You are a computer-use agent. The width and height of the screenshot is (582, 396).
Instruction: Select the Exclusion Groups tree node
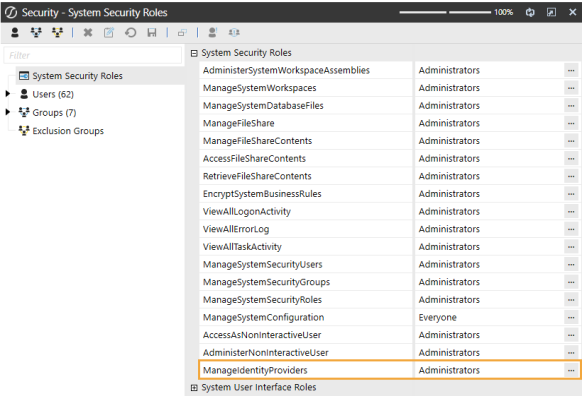[68, 131]
